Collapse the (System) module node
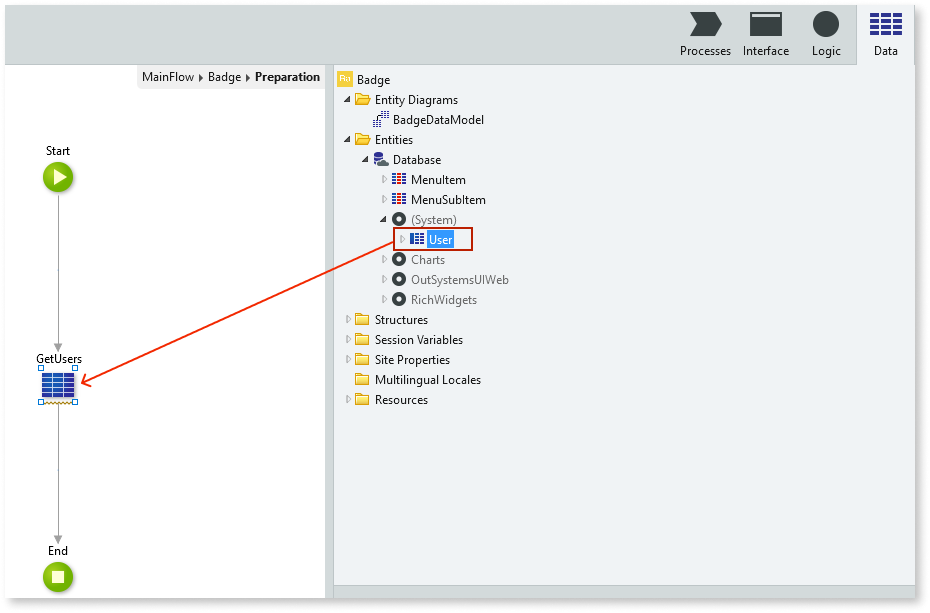The height and width of the screenshot is (613, 930). tap(384, 220)
